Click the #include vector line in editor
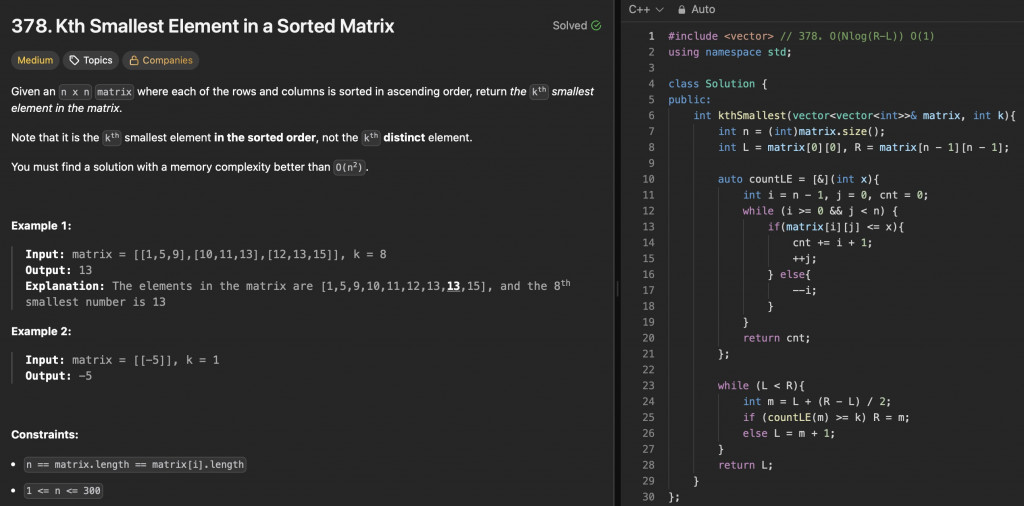 tap(760, 36)
